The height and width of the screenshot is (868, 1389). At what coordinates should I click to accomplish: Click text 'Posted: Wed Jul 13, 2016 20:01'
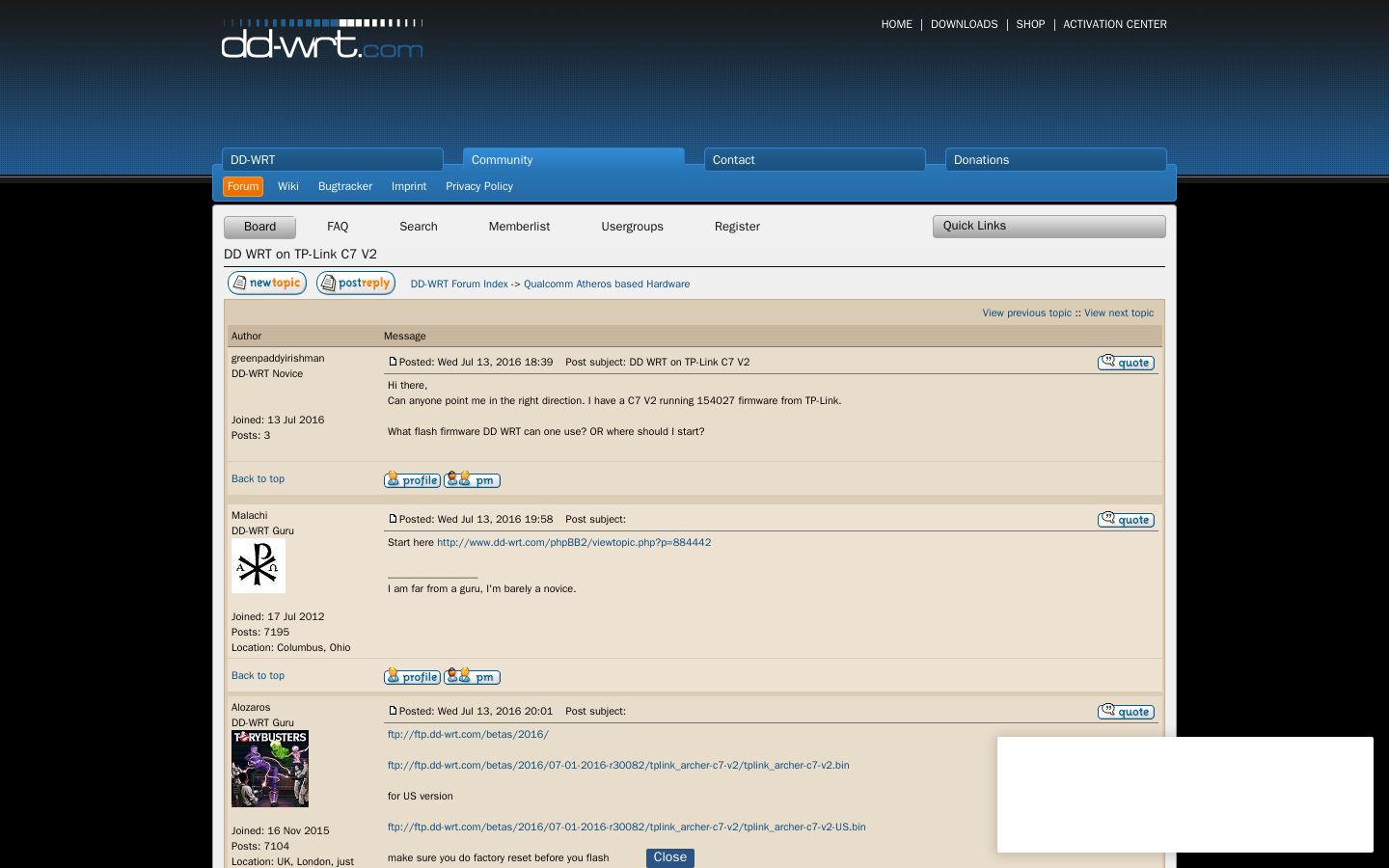(477, 711)
